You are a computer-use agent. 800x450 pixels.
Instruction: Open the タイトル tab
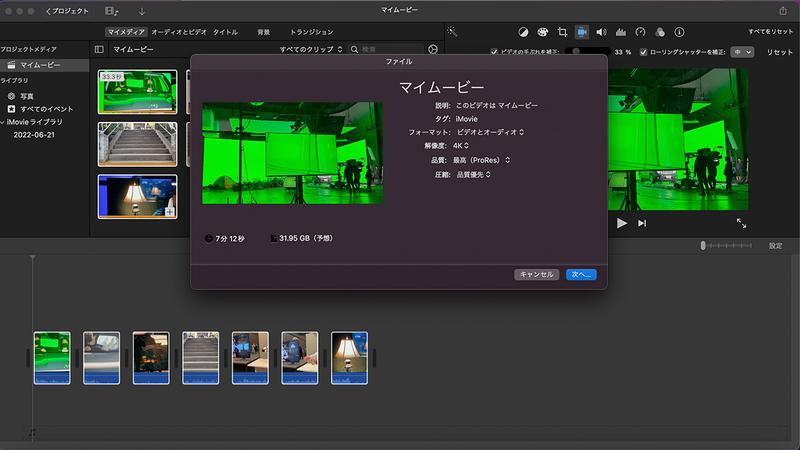[x=225, y=32]
